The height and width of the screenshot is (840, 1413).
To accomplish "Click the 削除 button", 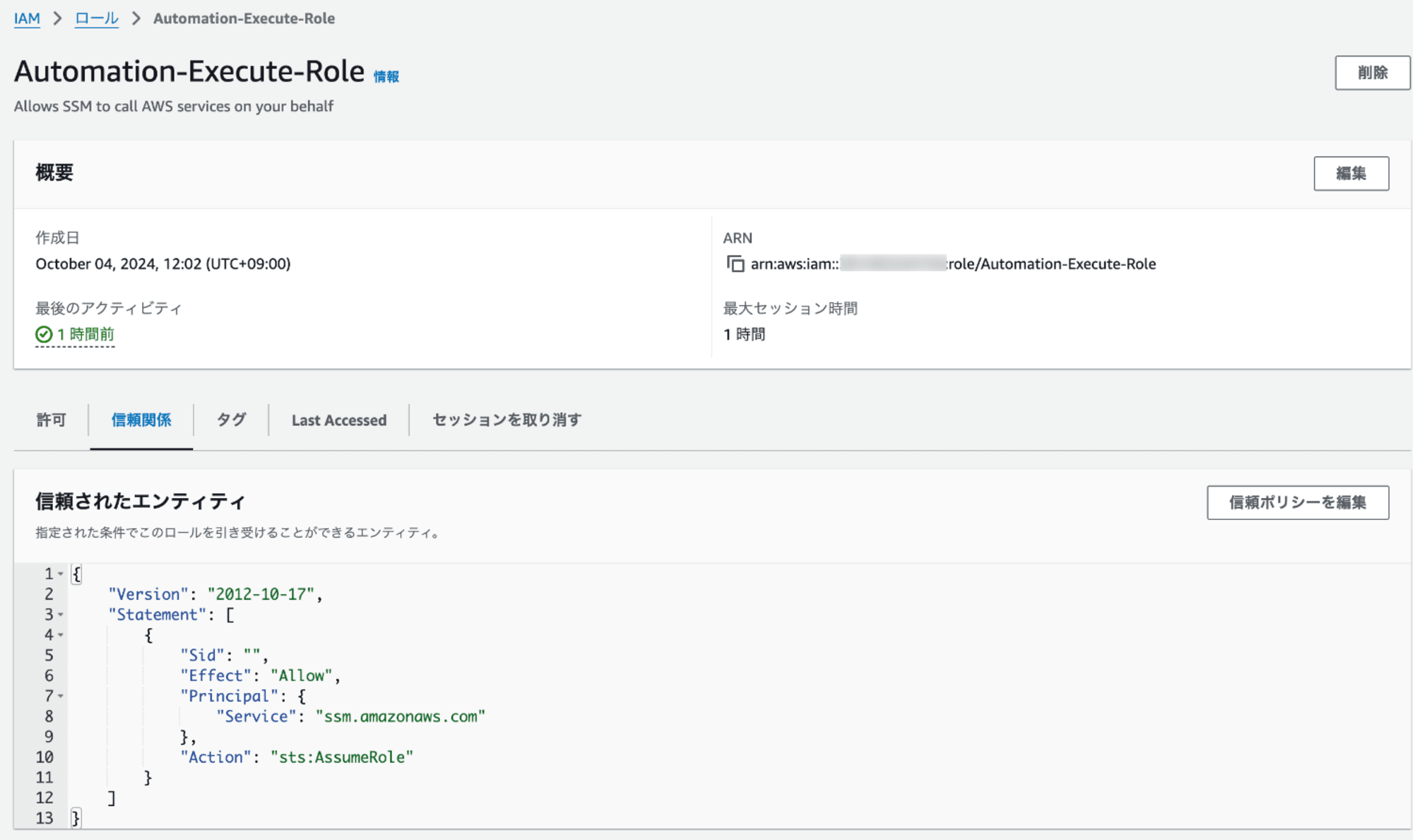I will 1372,73.
